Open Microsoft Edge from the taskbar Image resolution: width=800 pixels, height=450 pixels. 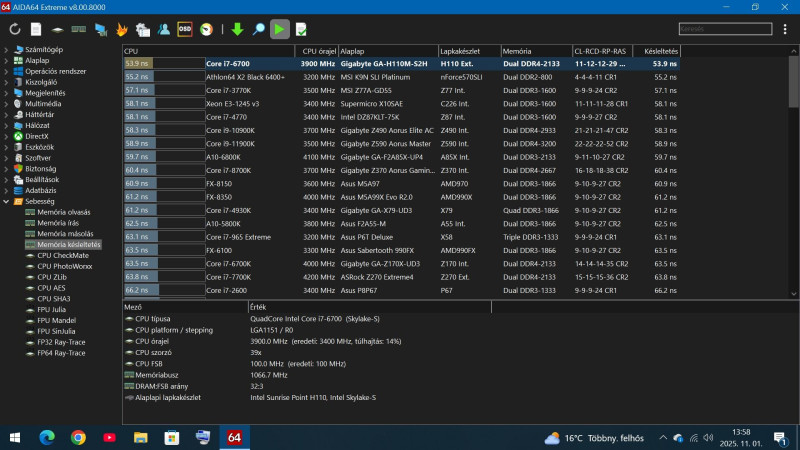click(x=47, y=438)
